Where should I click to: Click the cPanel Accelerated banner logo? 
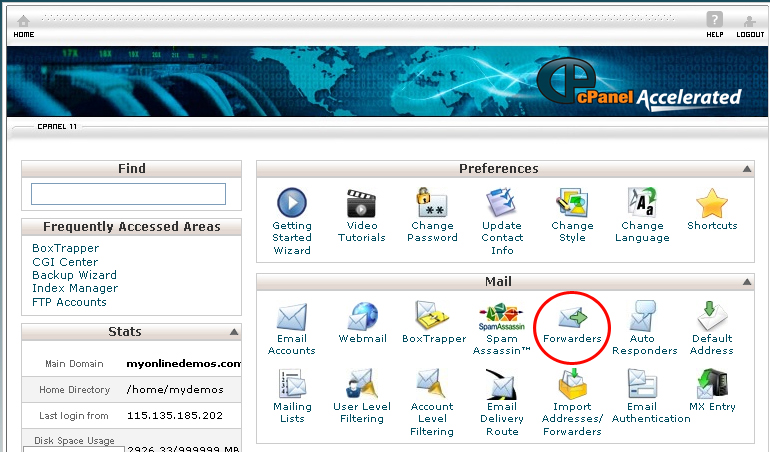(638, 85)
